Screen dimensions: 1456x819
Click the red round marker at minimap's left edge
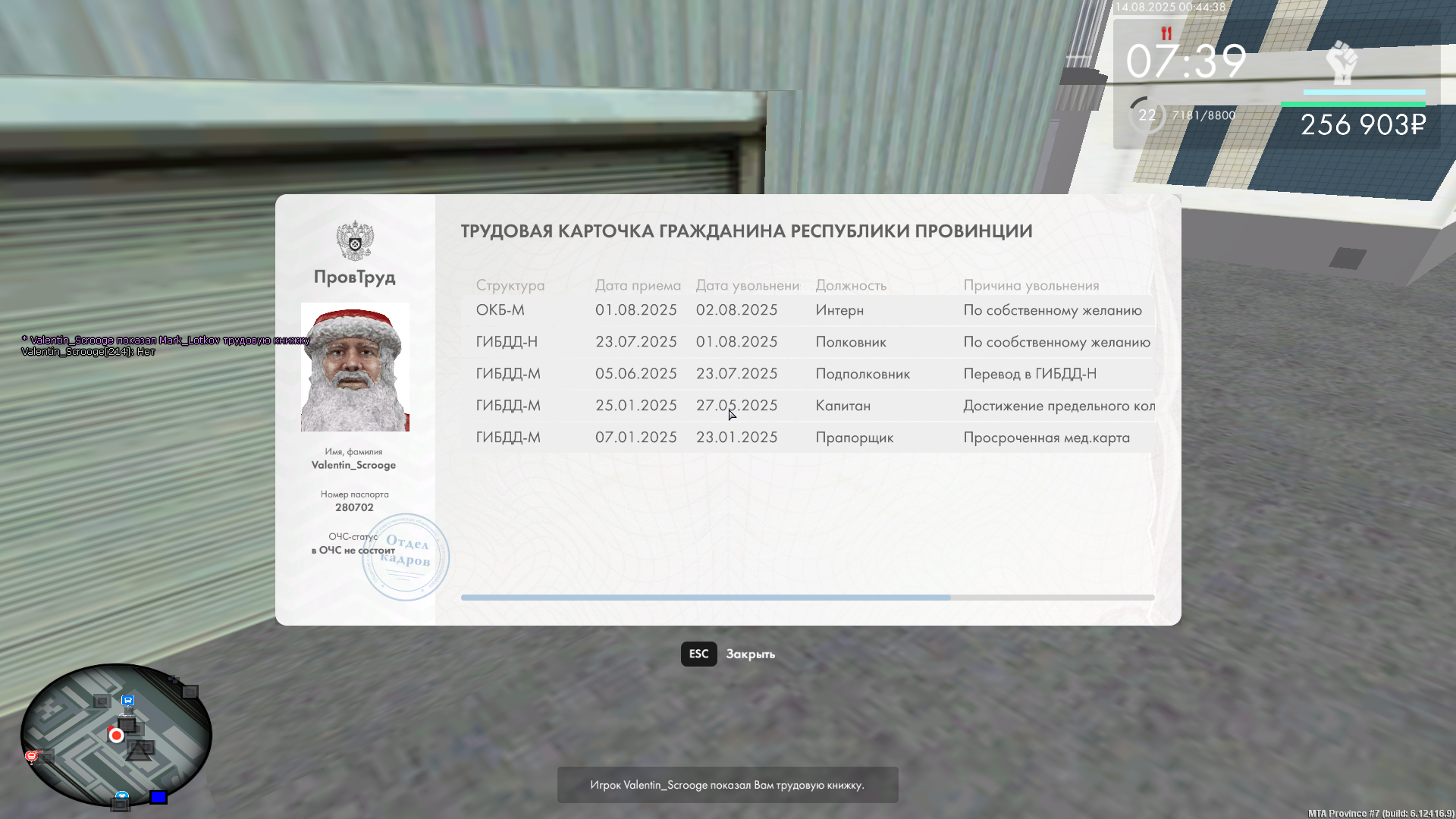pos(31,756)
